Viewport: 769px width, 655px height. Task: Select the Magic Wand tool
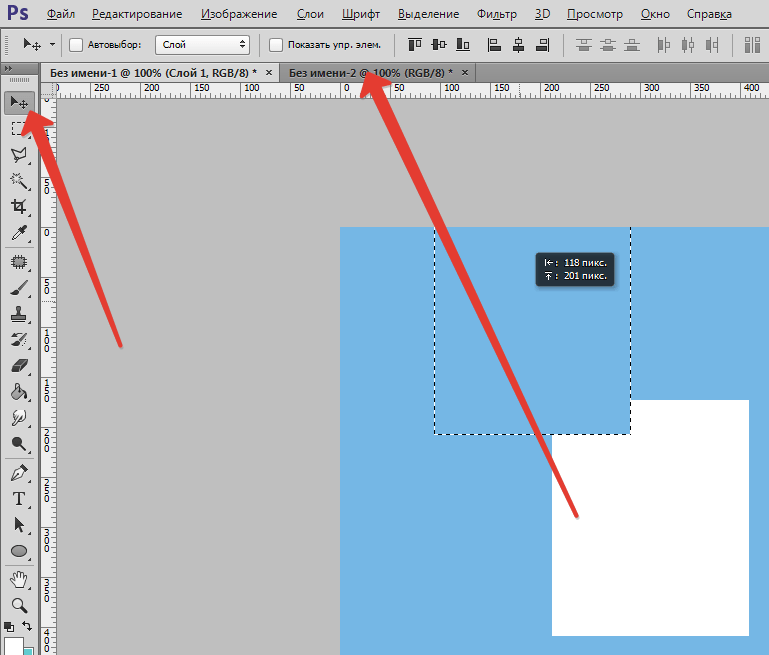(x=19, y=181)
